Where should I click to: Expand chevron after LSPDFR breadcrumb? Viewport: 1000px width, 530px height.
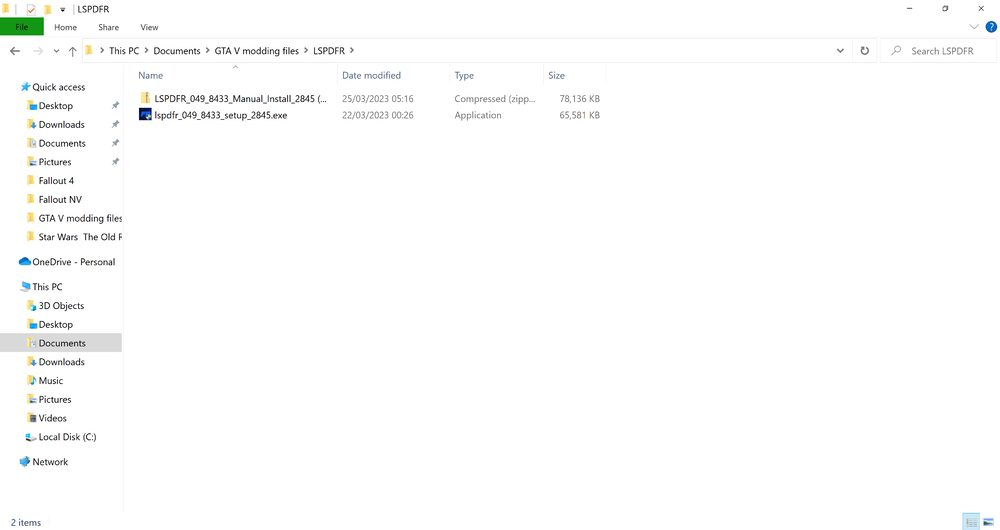click(351, 51)
